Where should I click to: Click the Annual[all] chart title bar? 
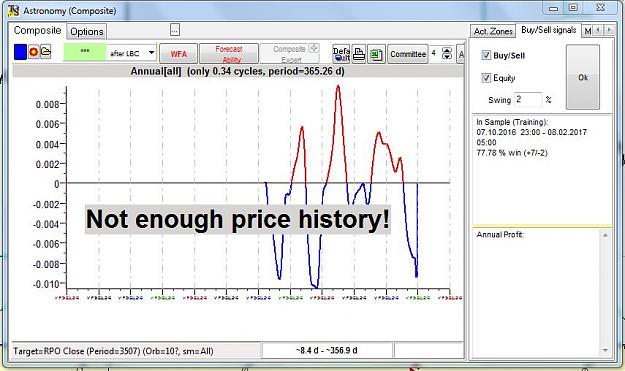[x=238, y=71]
